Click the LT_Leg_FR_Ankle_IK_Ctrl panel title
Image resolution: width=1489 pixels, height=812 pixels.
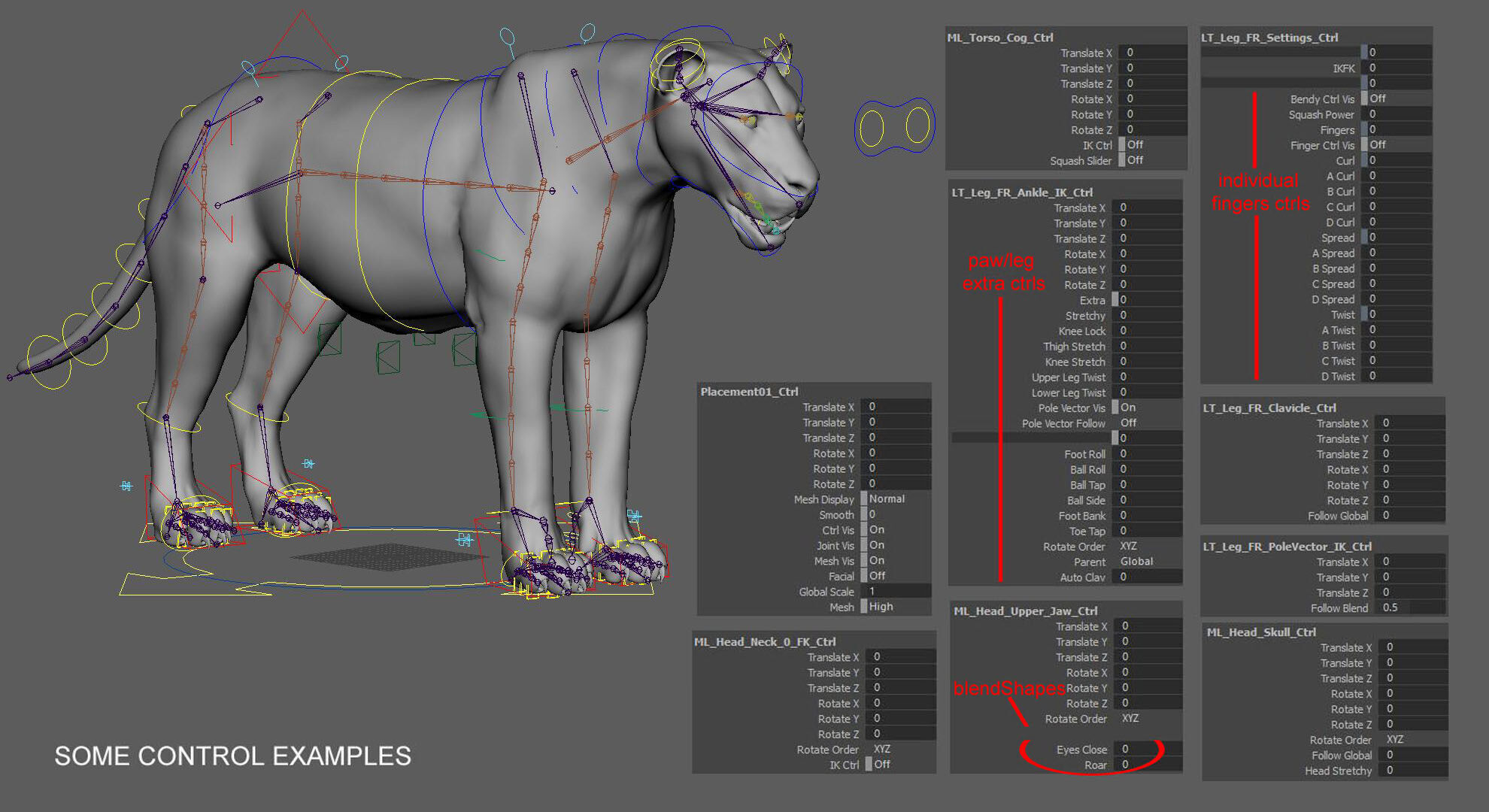[x=1022, y=192]
